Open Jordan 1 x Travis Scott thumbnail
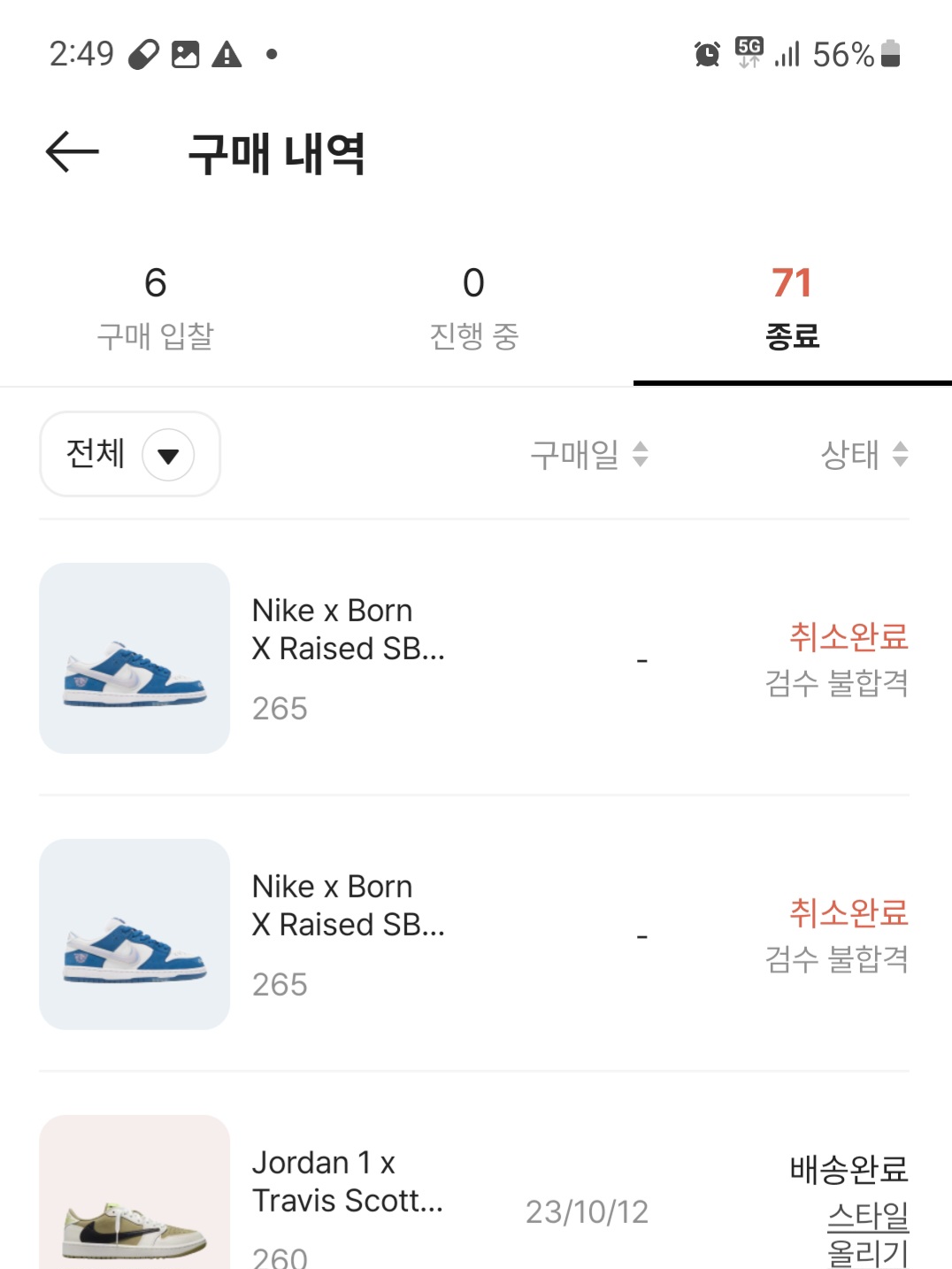This screenshot has height=1269, width=952. pos(134,1195)
